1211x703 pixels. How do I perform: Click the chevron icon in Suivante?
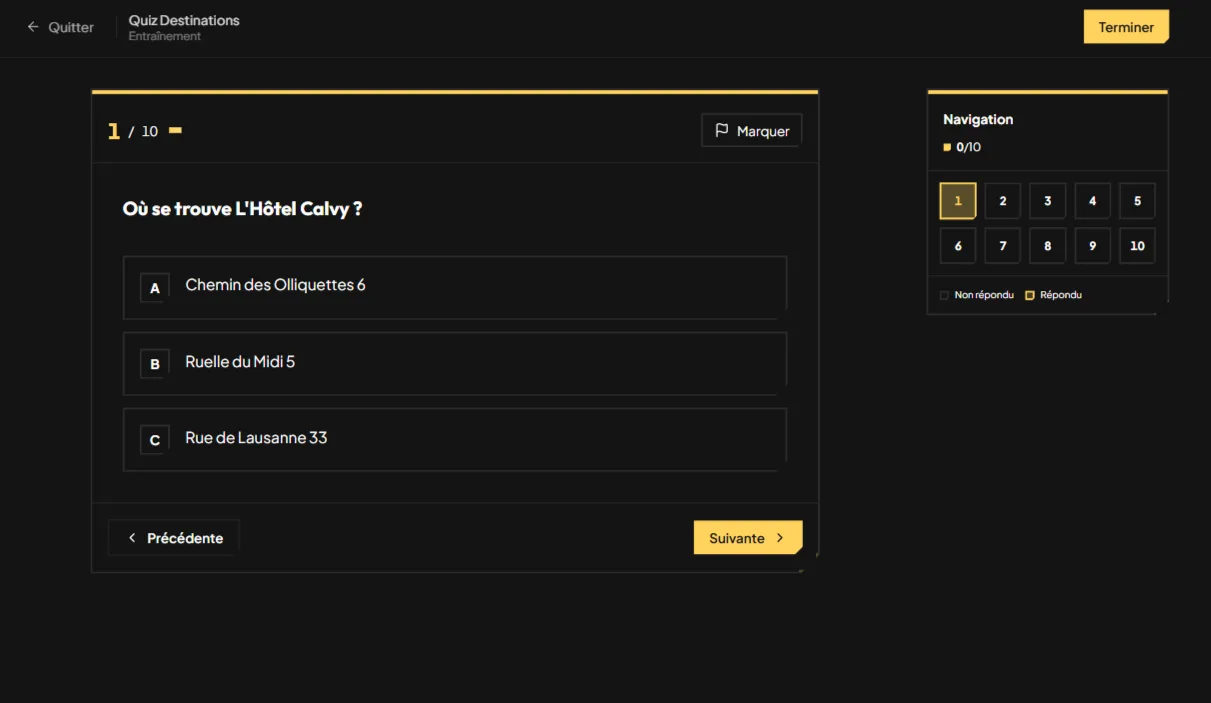[x=780, y=538]
